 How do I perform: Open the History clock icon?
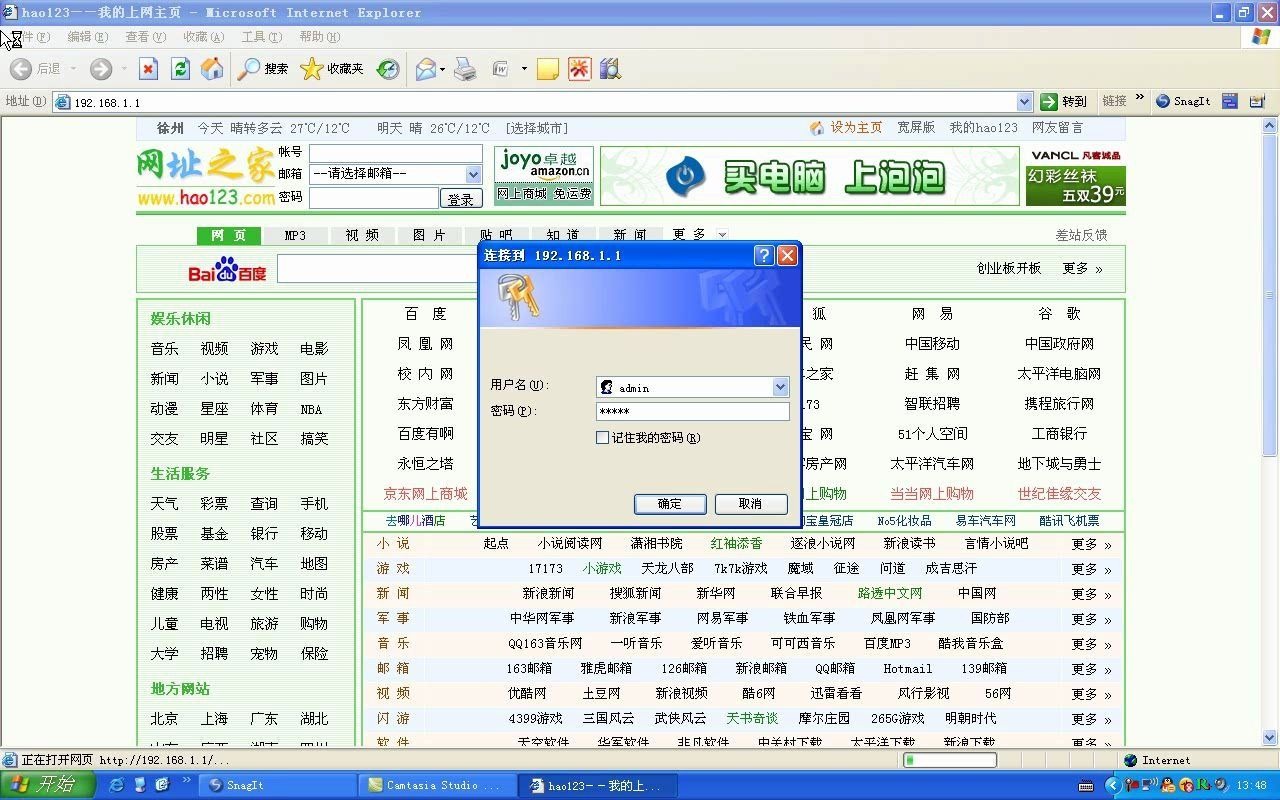click(388, 69)
